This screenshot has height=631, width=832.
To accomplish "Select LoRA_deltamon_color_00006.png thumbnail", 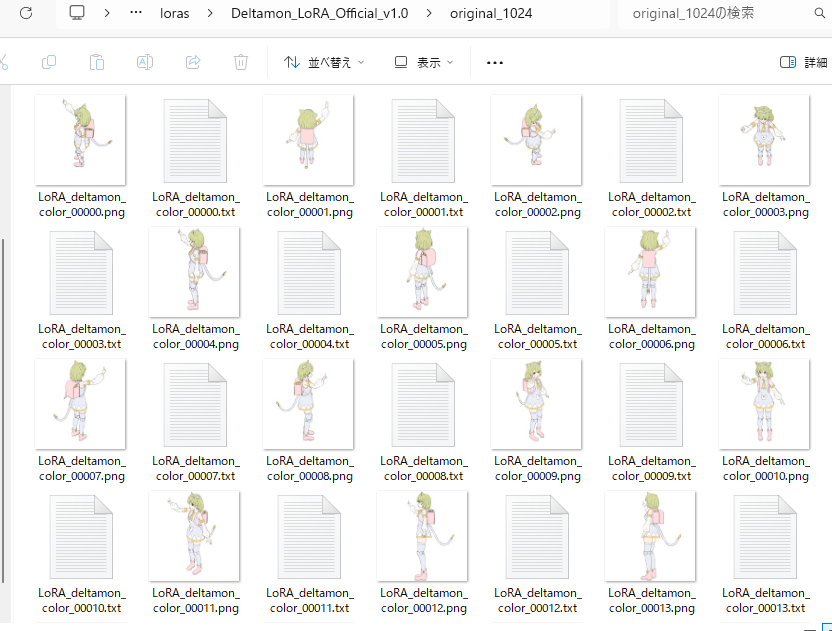I will 651,272.
